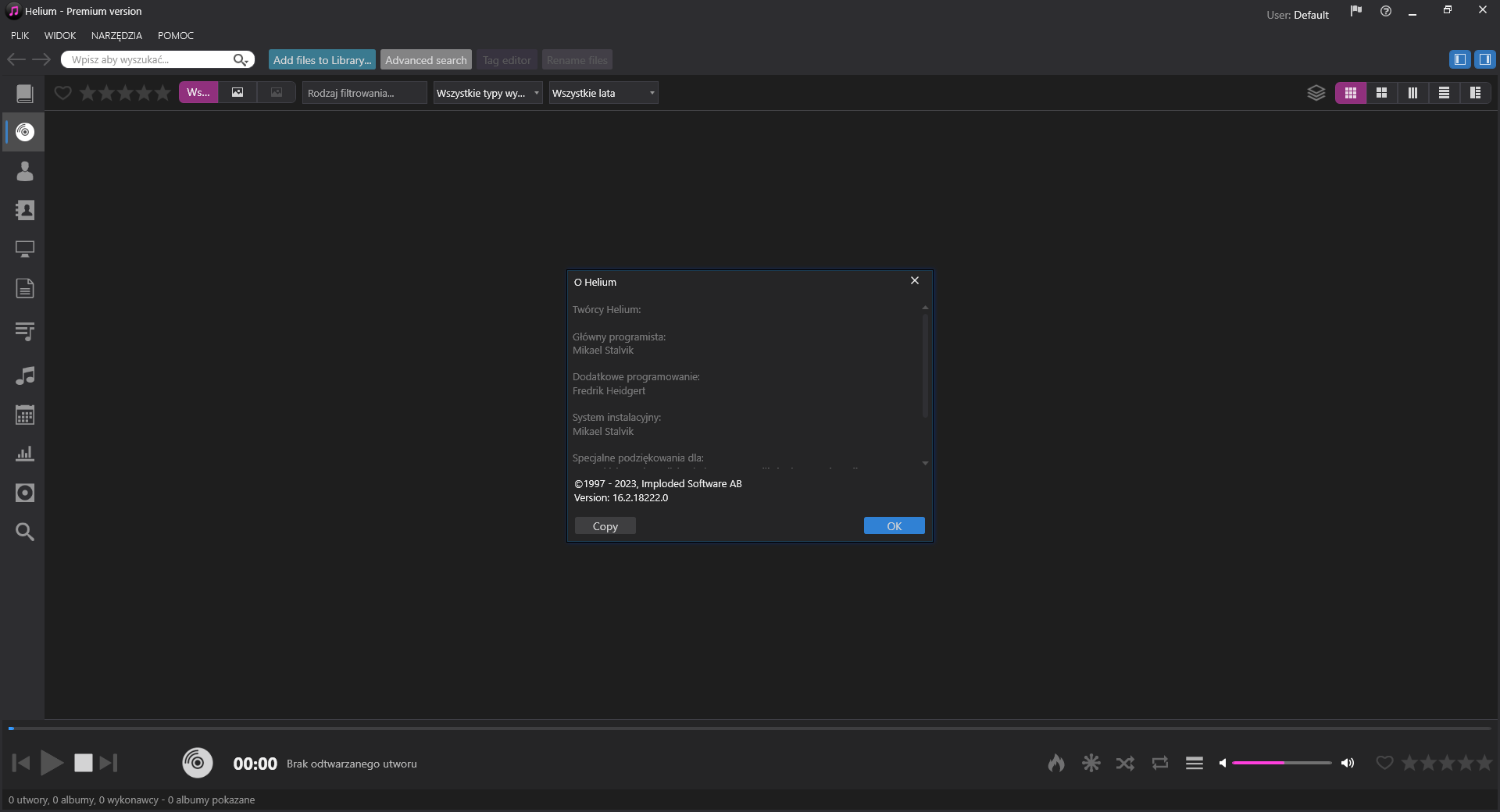
Task: Open the 'Wszystkie lata' dropdown
Action: click(x=604, y=93)
